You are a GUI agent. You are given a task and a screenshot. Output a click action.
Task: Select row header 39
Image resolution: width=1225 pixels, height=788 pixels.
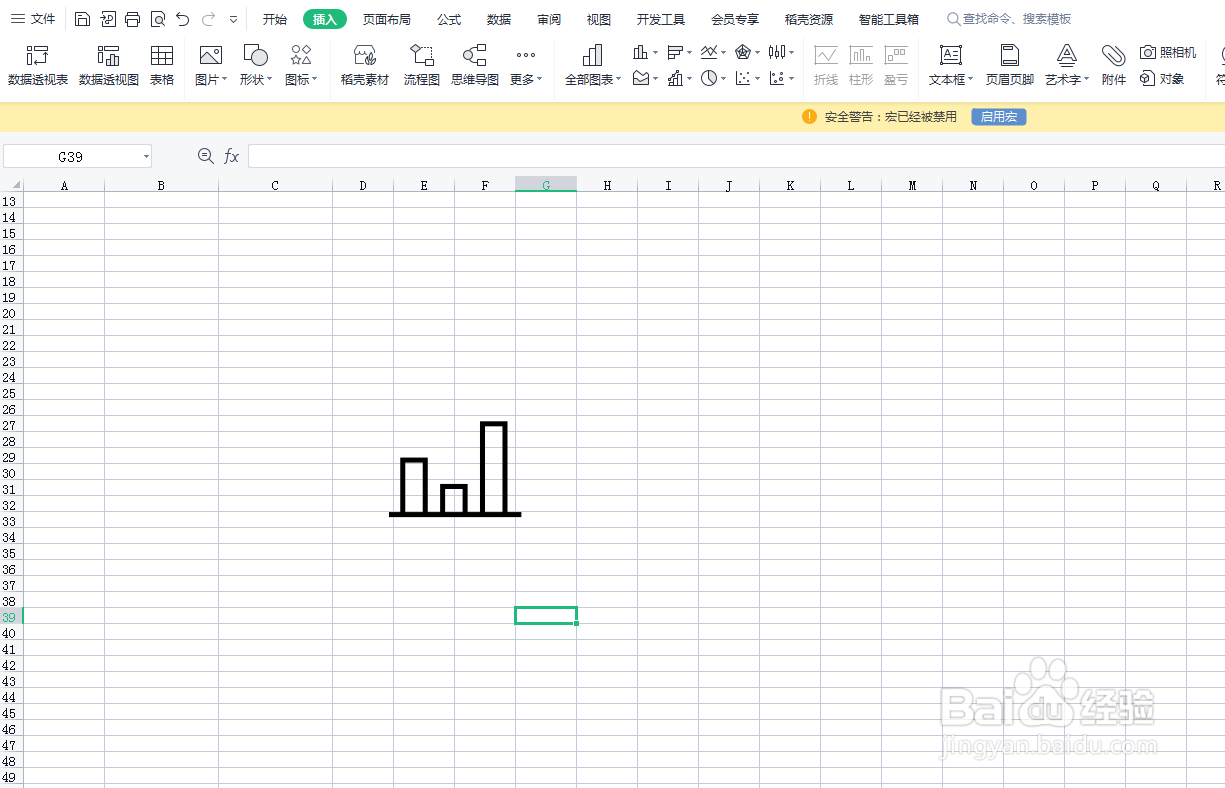(11, 616)
